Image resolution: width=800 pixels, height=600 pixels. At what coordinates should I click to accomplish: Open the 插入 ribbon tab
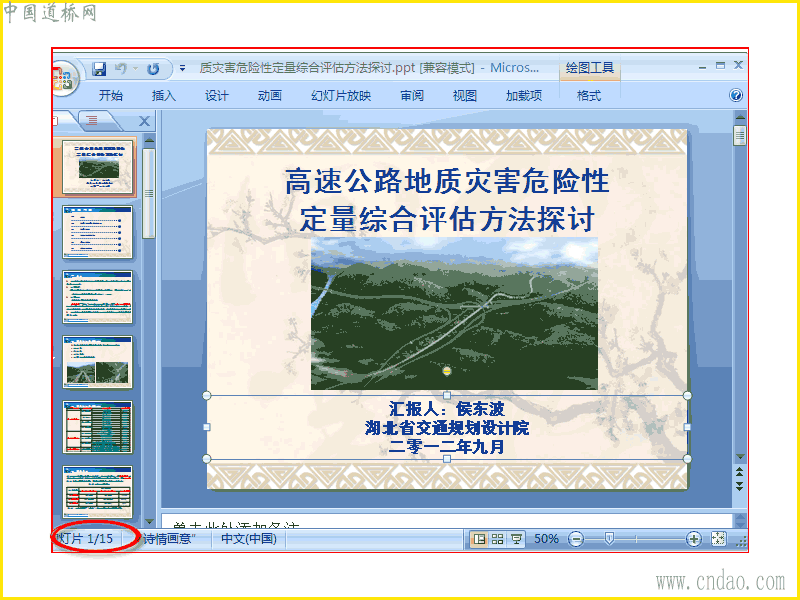164,96
